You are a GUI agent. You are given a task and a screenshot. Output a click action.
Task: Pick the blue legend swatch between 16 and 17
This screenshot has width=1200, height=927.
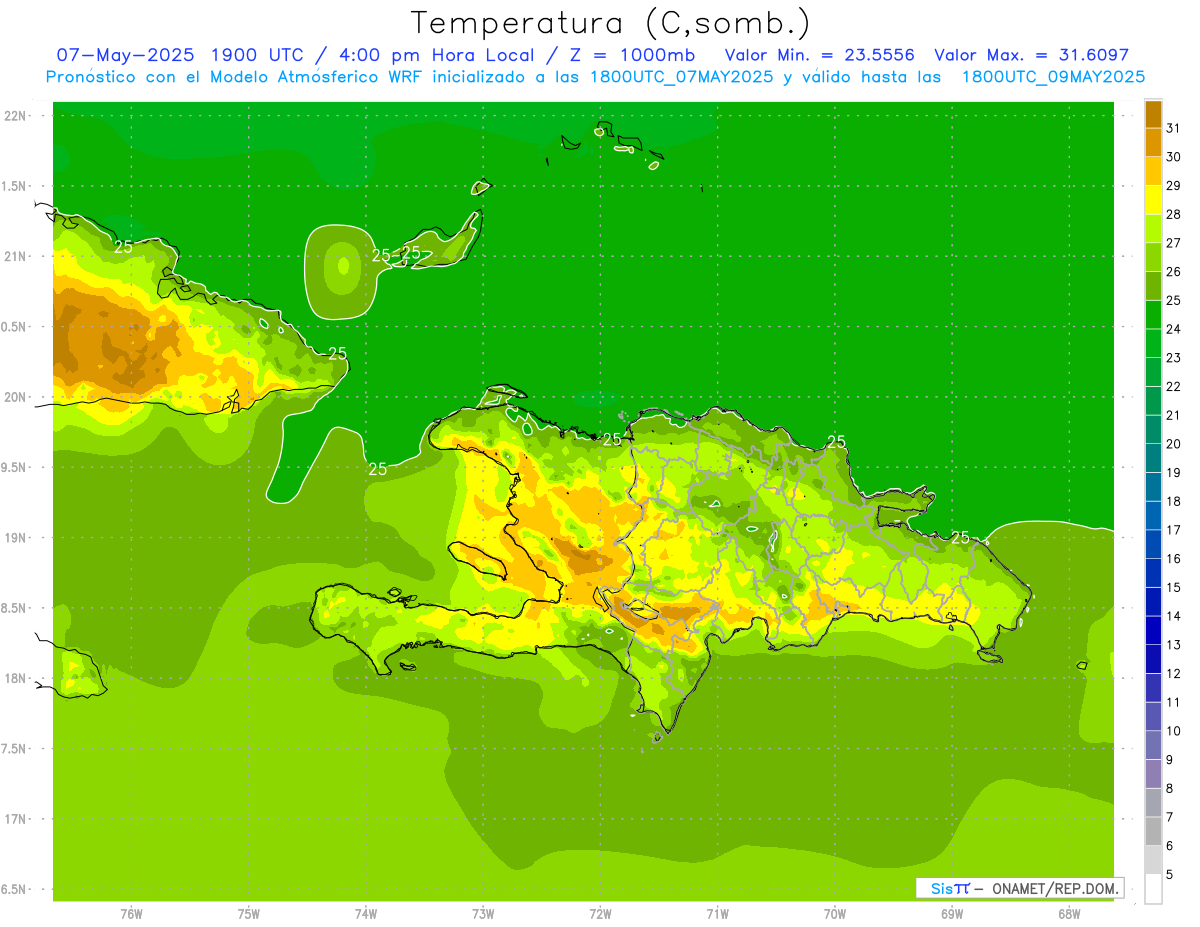tap(1153, 544)
